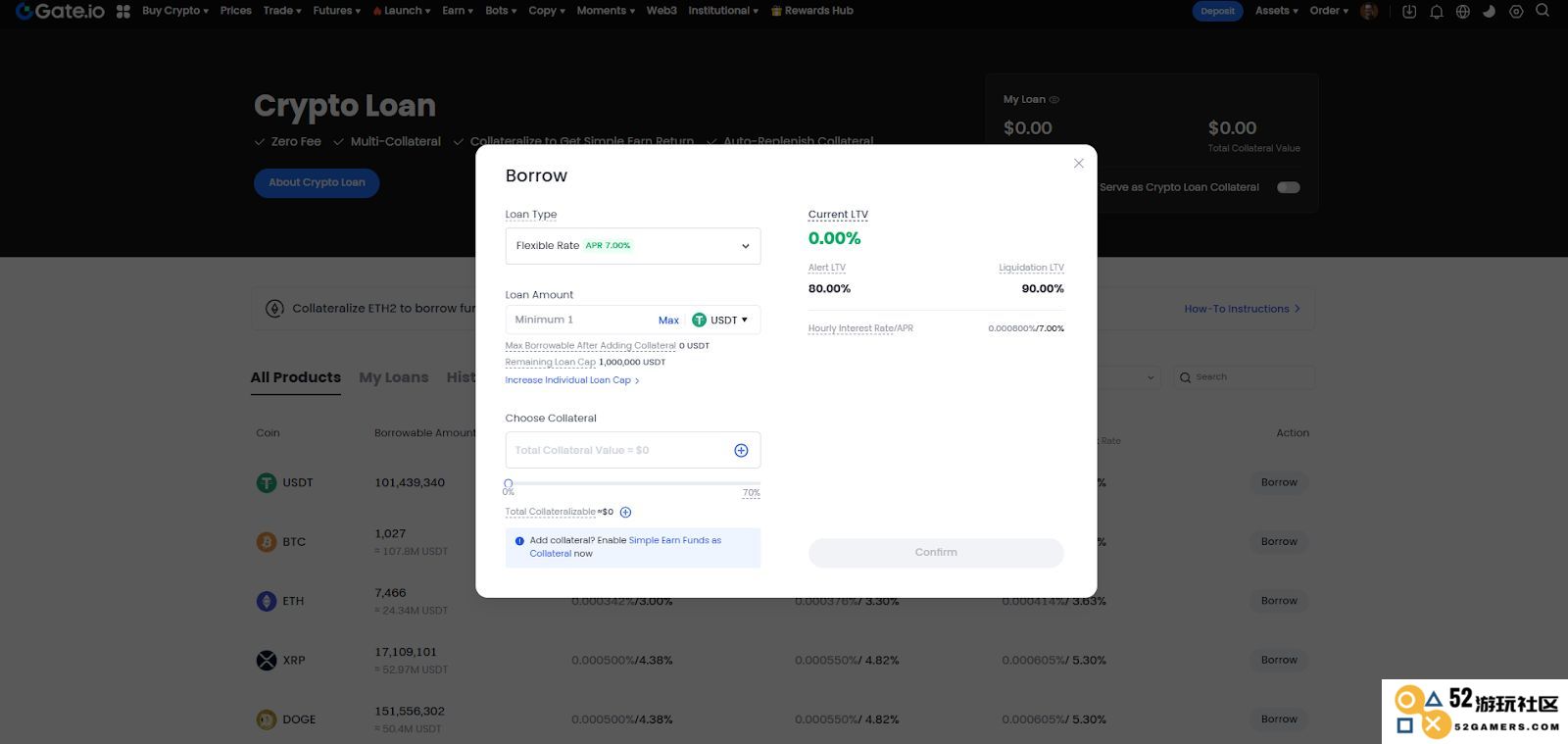The image size is (1568, 744).
Task: Click the search magnifier icon in header
Action: click(1543, 11)
